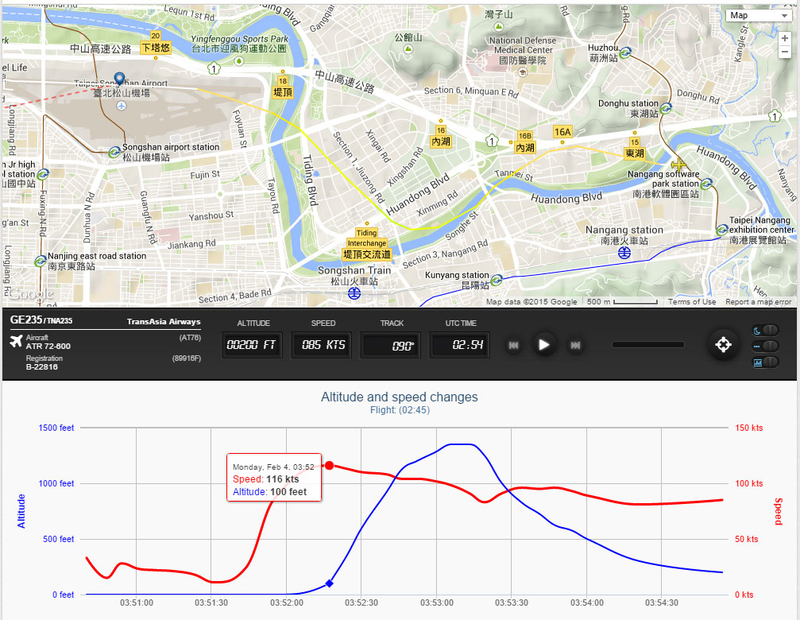Fast forward the flight playback
800x620 pixels.
[x=575, y=345]
